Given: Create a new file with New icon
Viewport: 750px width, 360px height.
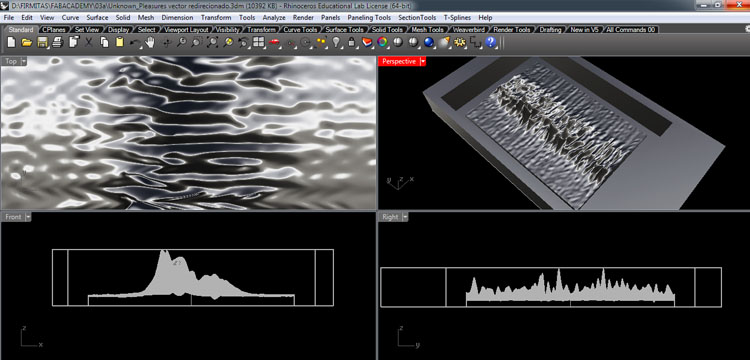Looking at the screenshot, I should click(x=11, y=43).
